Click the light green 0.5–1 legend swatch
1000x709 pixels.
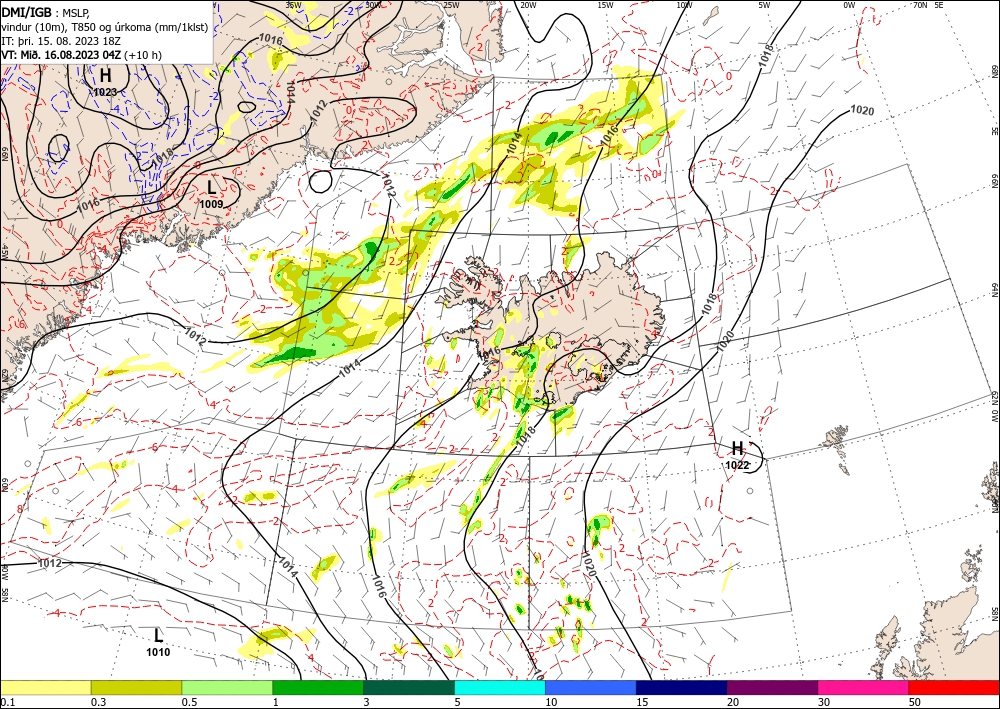pos(227,687)
